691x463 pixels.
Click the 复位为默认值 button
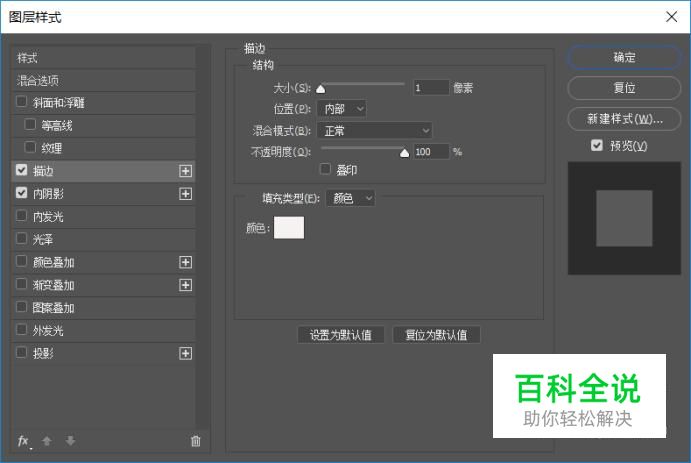[436, 335]
